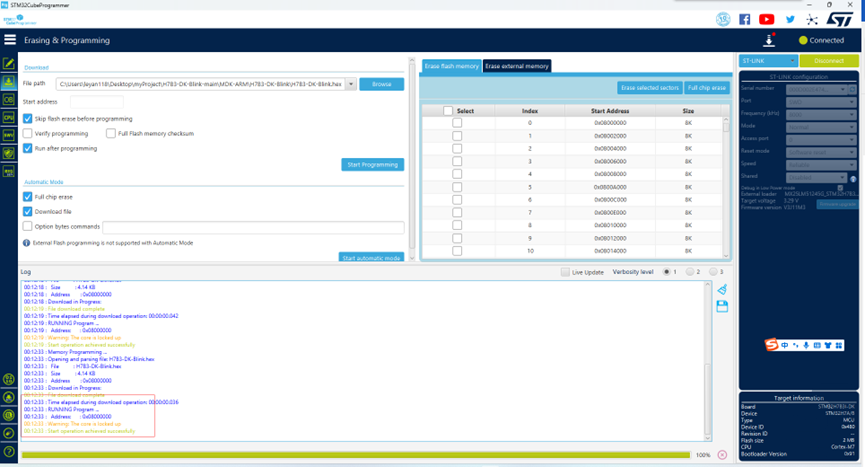Open the REG registers sidebar icon
This screenshot has width=865, height=467.
click(x=9, y=171)
